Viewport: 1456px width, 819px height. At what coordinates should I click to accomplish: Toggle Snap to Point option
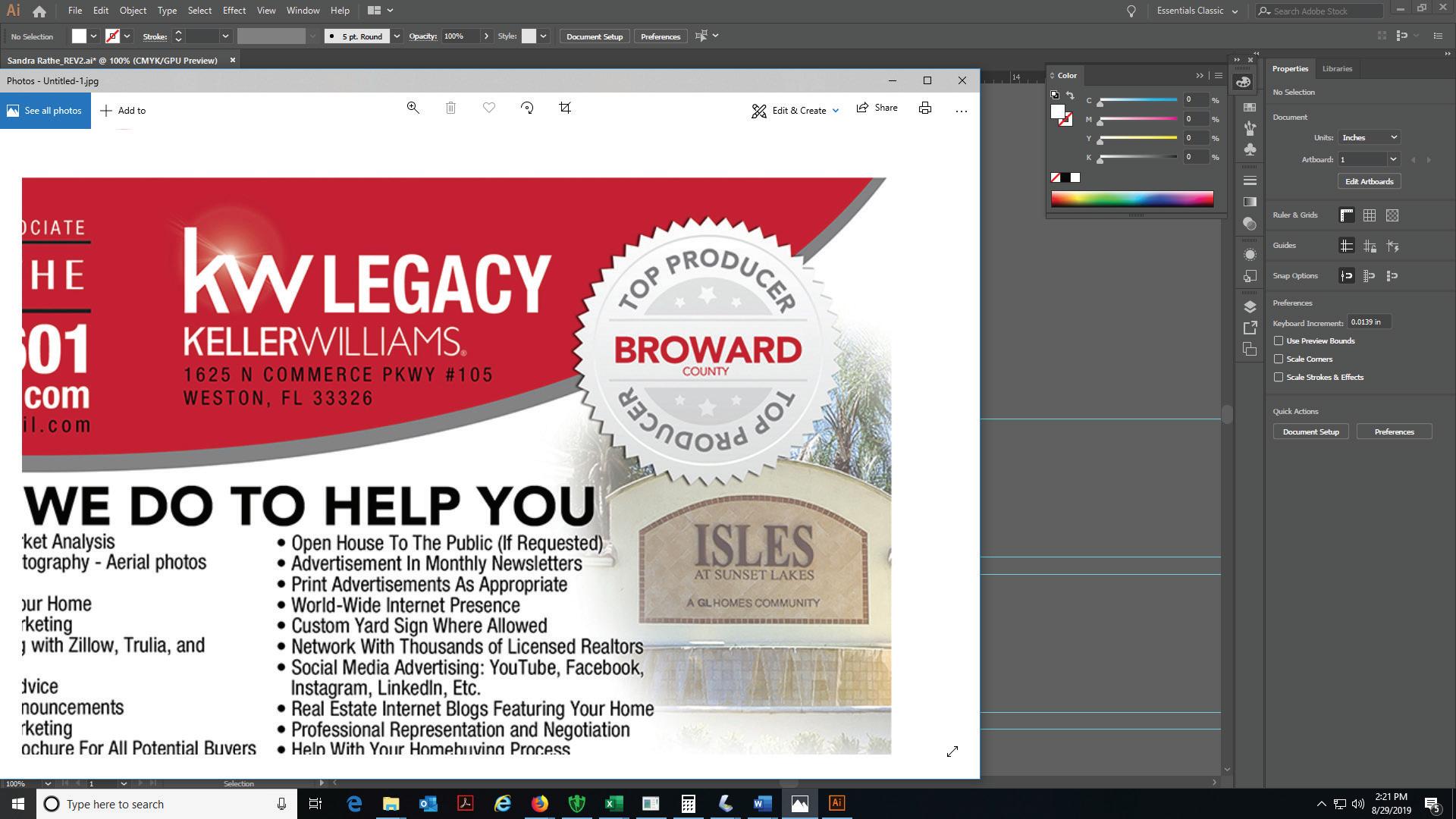tap(1347, 276)
